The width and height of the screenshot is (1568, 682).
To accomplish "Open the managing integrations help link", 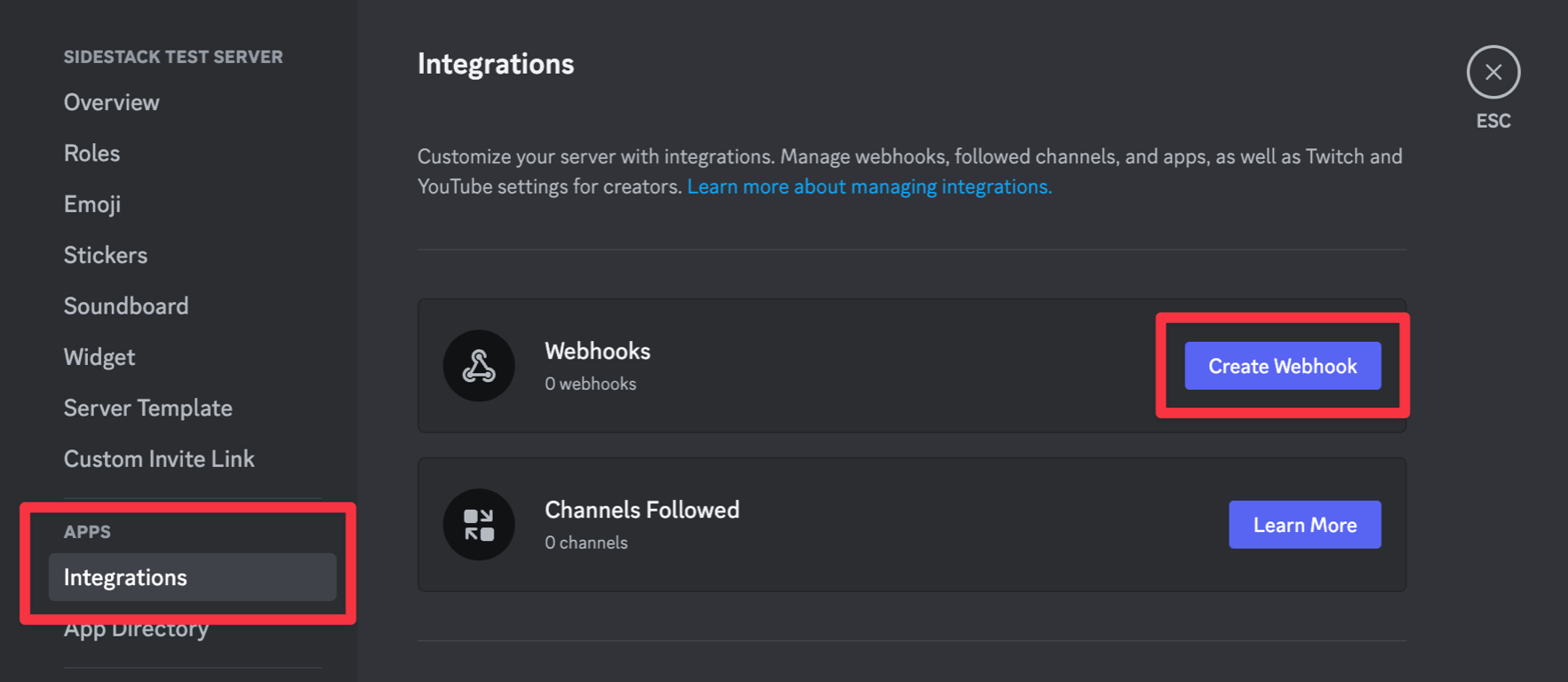I will coord(869,186).
